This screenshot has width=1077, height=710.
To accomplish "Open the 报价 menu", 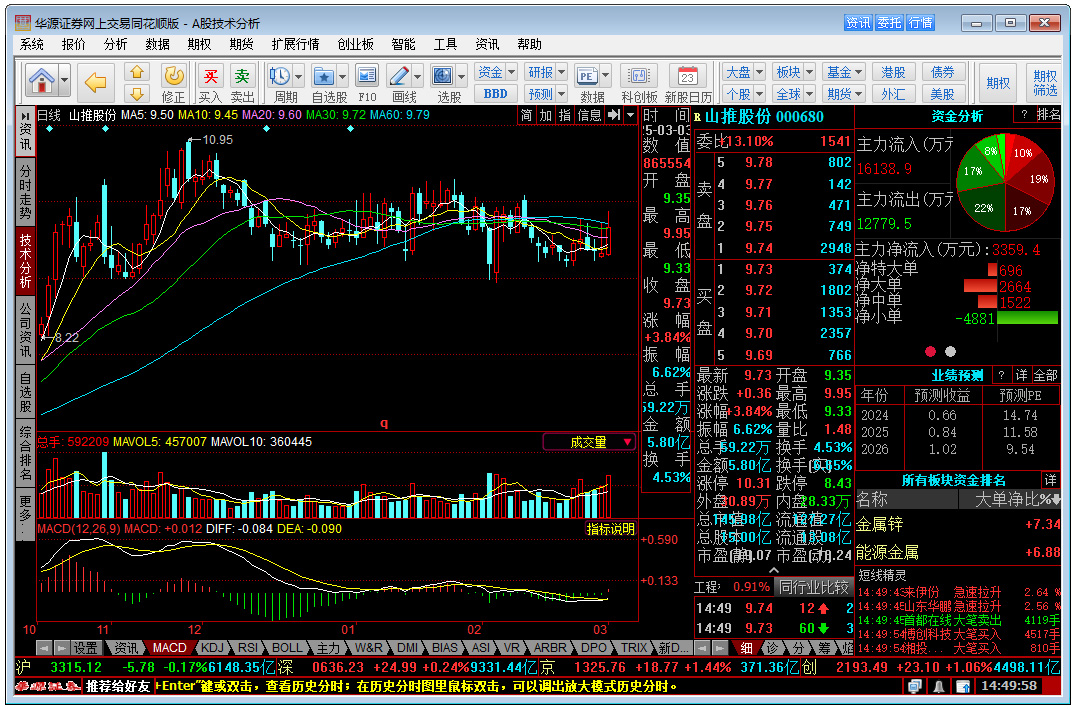I will 73,44.
